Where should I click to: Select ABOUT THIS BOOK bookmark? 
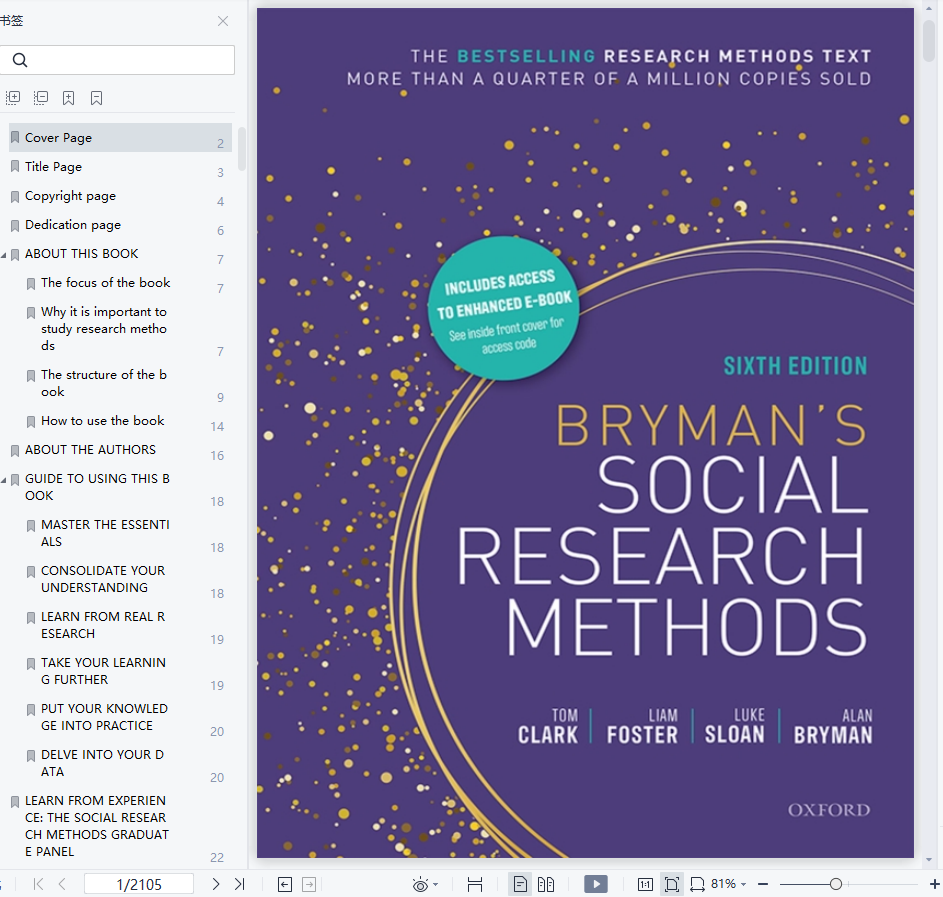tap(81, 254)
